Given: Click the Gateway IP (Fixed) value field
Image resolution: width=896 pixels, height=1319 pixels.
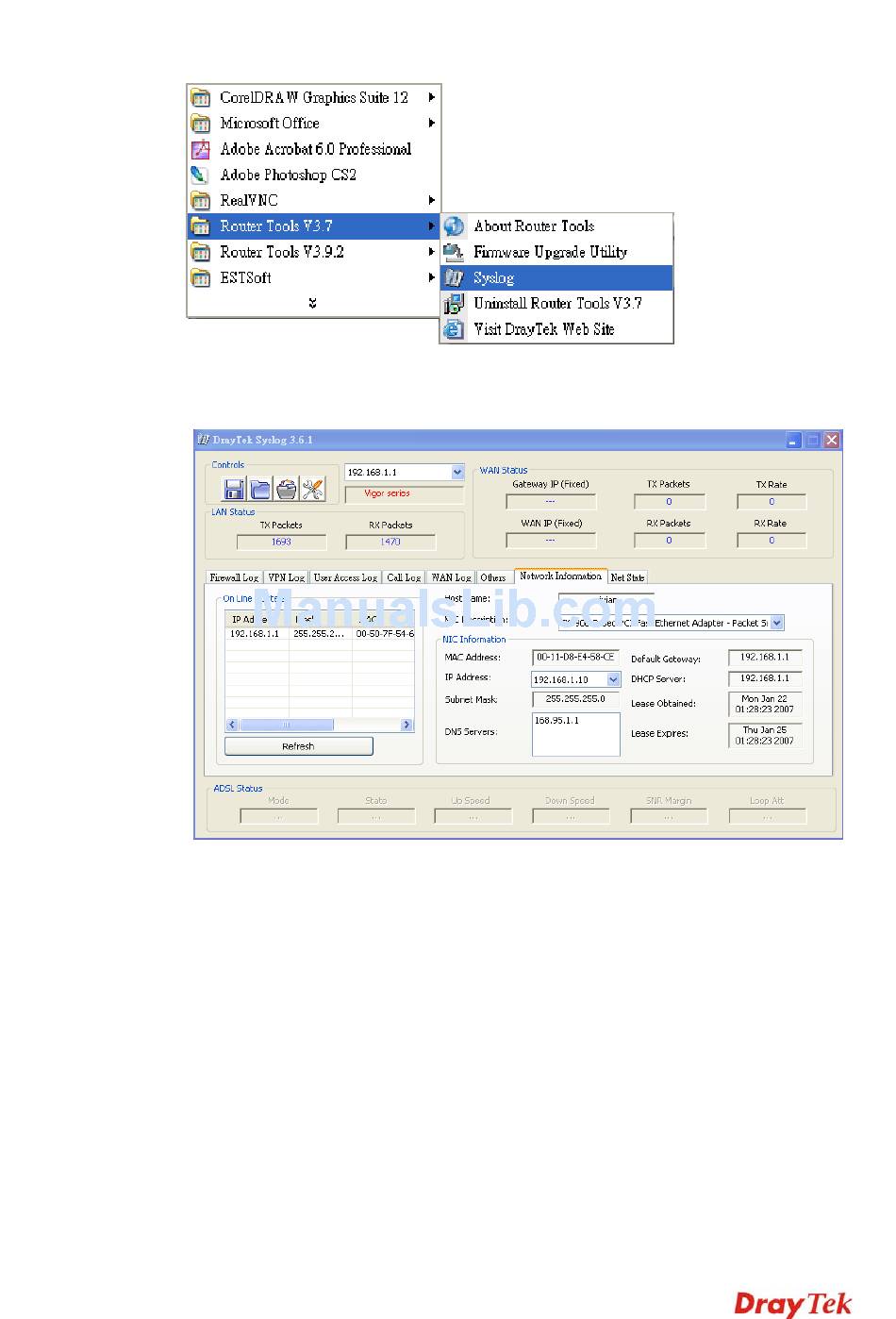Looking at the screenshot, I should (x=551, y=502).
